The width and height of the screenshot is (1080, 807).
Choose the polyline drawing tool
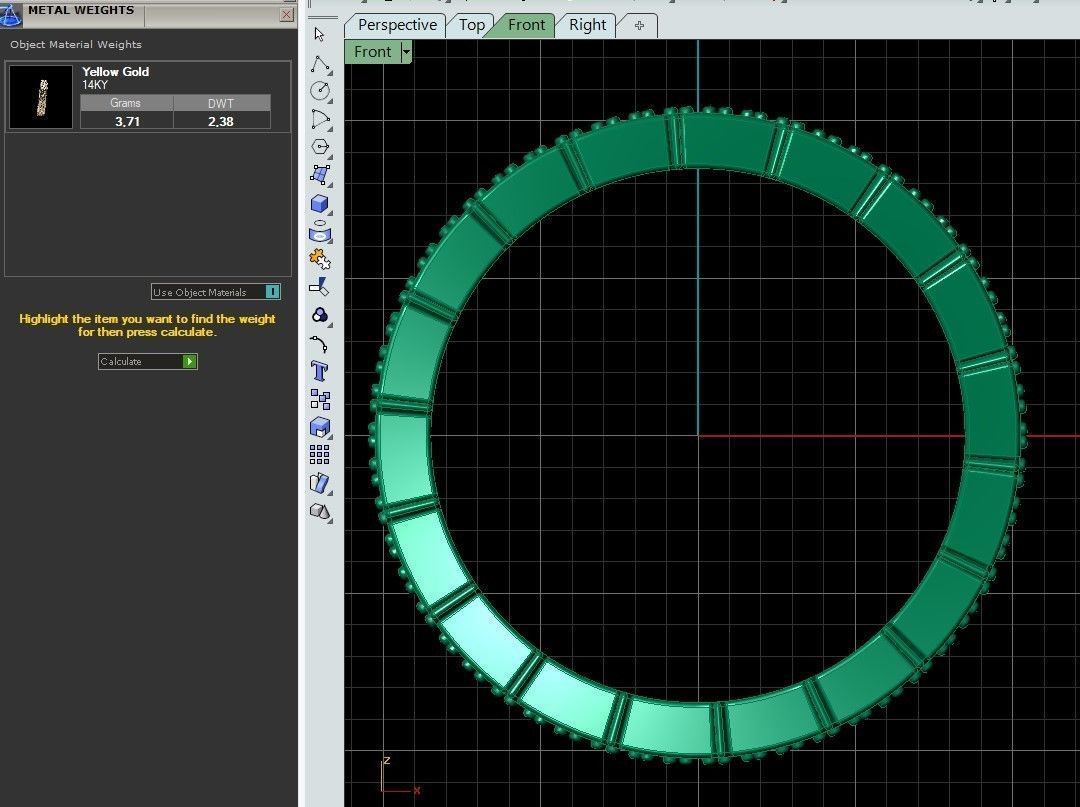[x=320, y=64]
